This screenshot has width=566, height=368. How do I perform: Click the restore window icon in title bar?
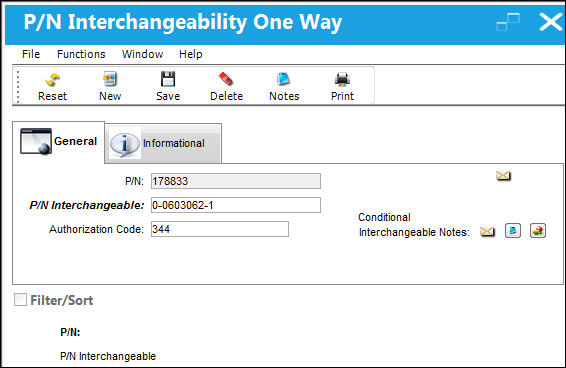click(x=508, y=22)
